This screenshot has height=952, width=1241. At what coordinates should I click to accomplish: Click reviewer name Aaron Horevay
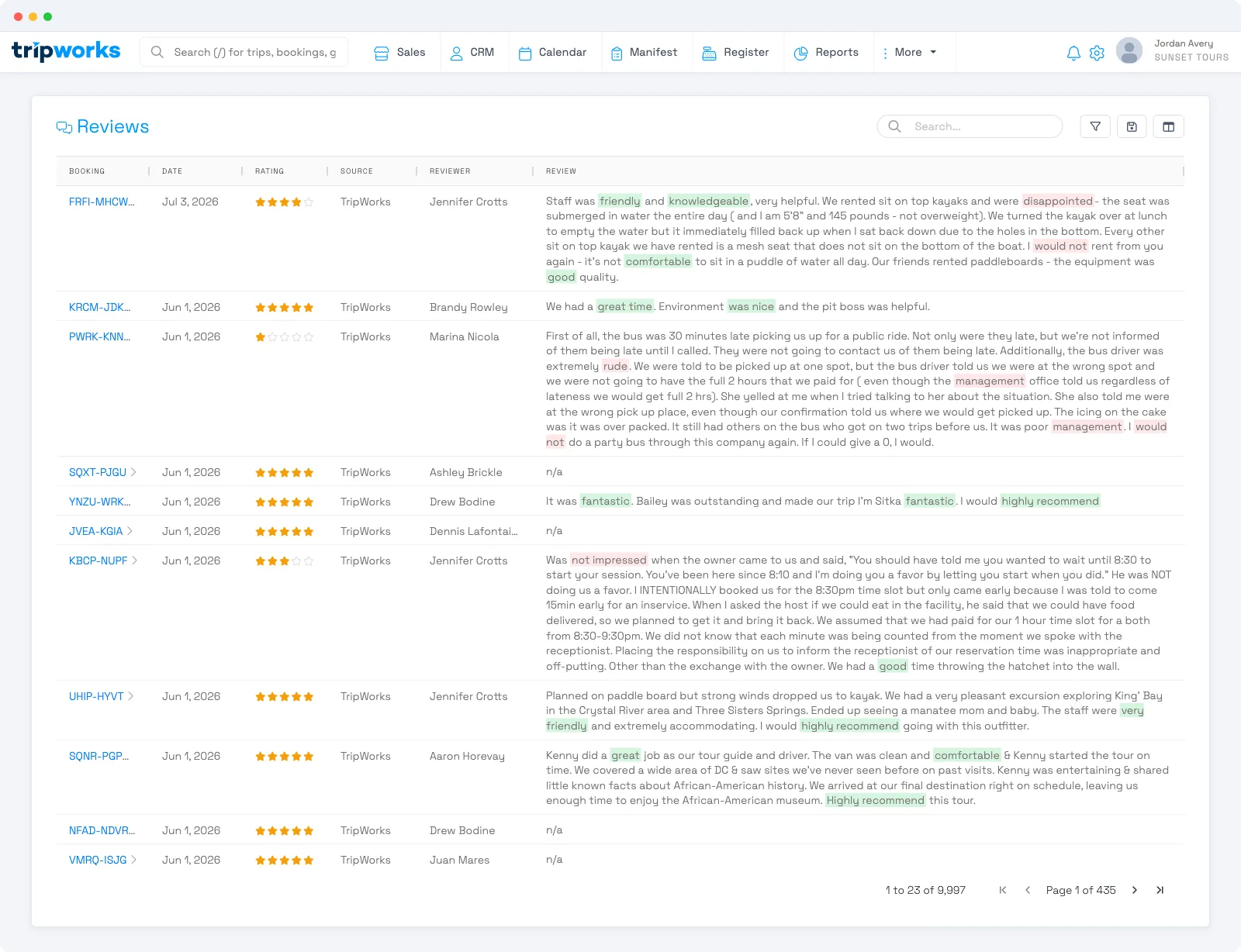tap(467, 756)
